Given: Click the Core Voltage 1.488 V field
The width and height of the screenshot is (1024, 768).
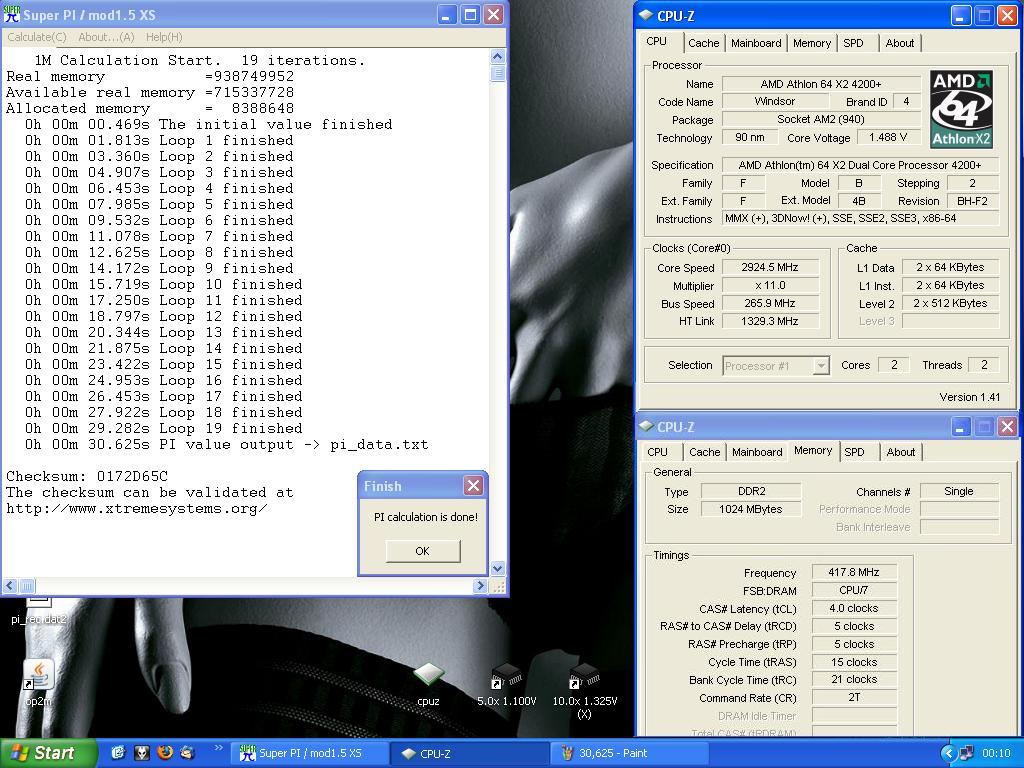Looking at the screenshot, I should coord(888,137).
